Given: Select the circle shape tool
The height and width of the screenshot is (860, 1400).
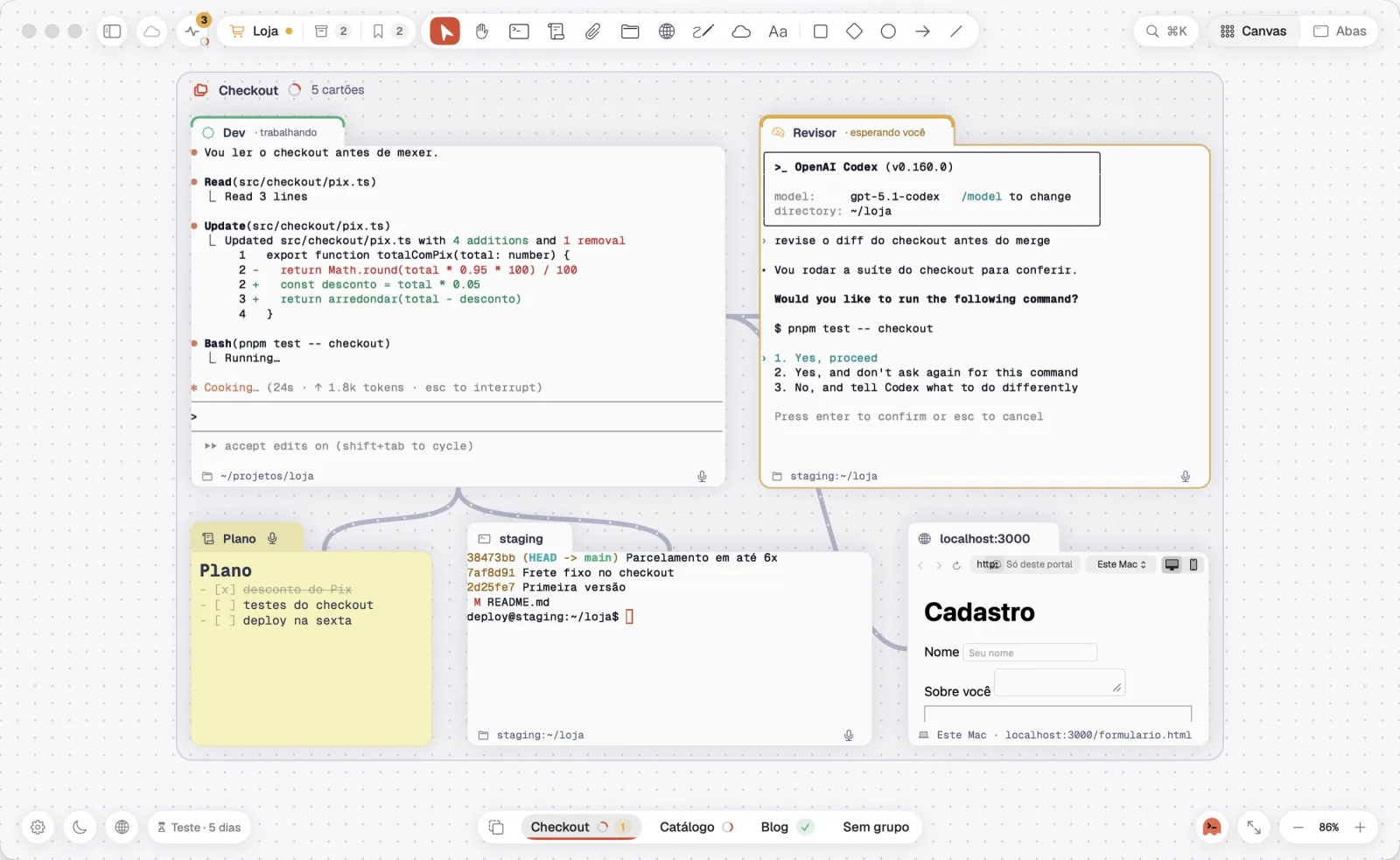Looking at the screenshot, I should [x=888, y=31].
